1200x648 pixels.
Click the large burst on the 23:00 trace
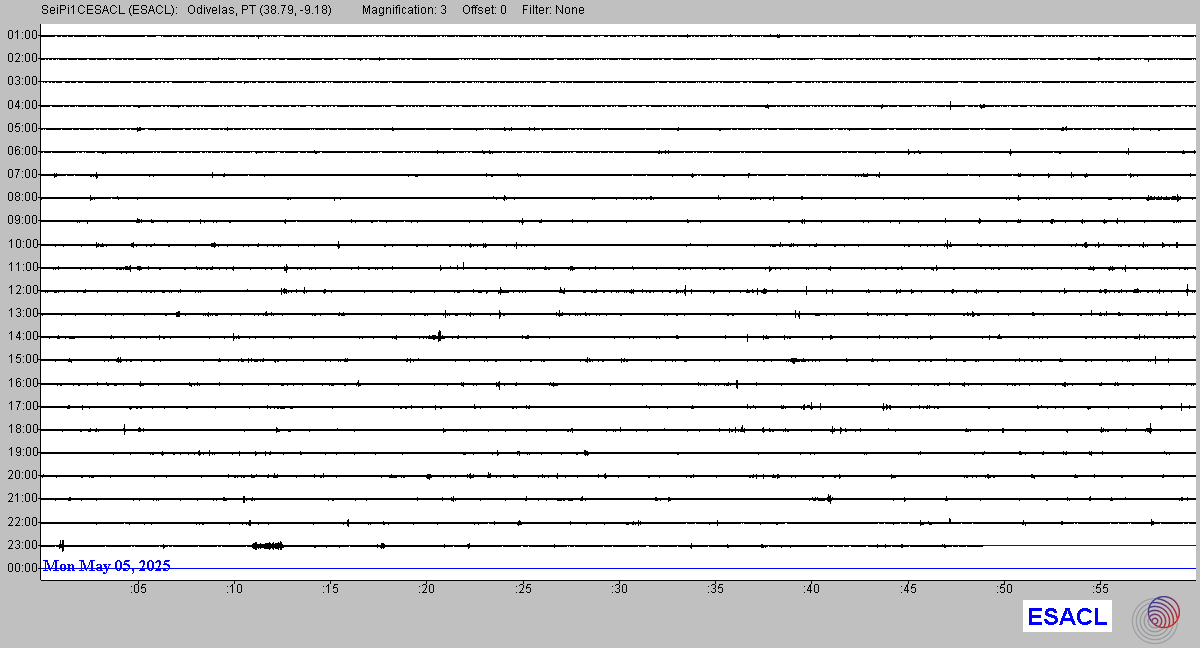(x=267, y=545)
